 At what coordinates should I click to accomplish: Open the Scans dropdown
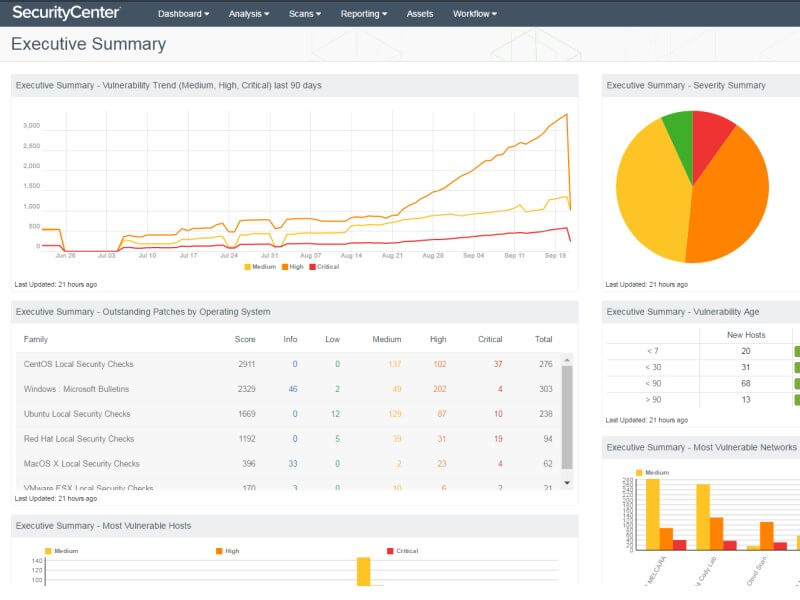coord(304,14)
